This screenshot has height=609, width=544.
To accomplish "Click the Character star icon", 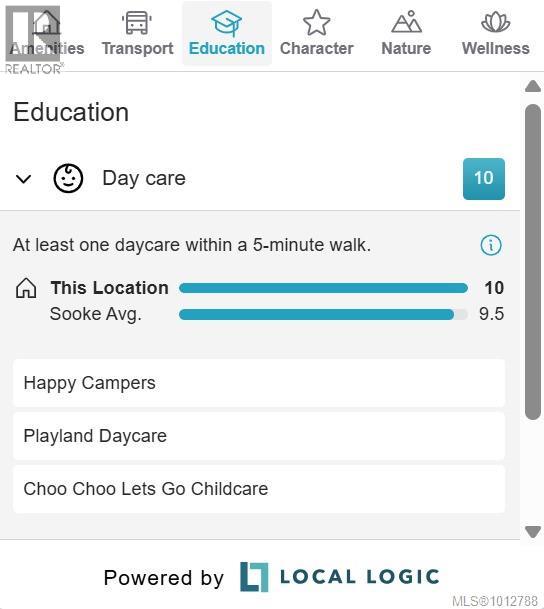I will click(x=316, y=23).
